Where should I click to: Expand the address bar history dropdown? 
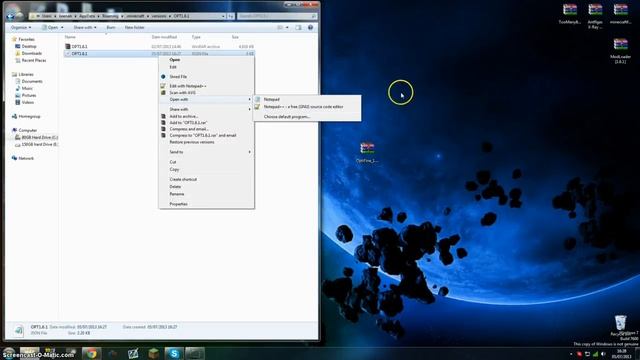223,16
